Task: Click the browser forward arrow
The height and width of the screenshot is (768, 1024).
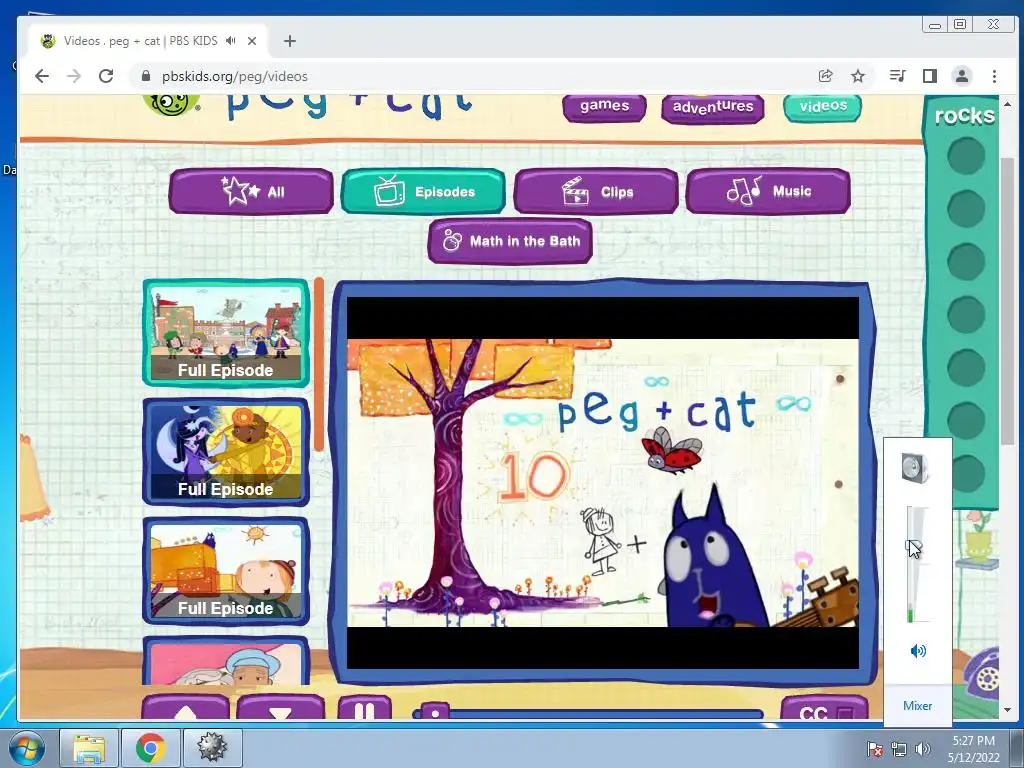Action: pyautogui.click(x=74, y=76)
